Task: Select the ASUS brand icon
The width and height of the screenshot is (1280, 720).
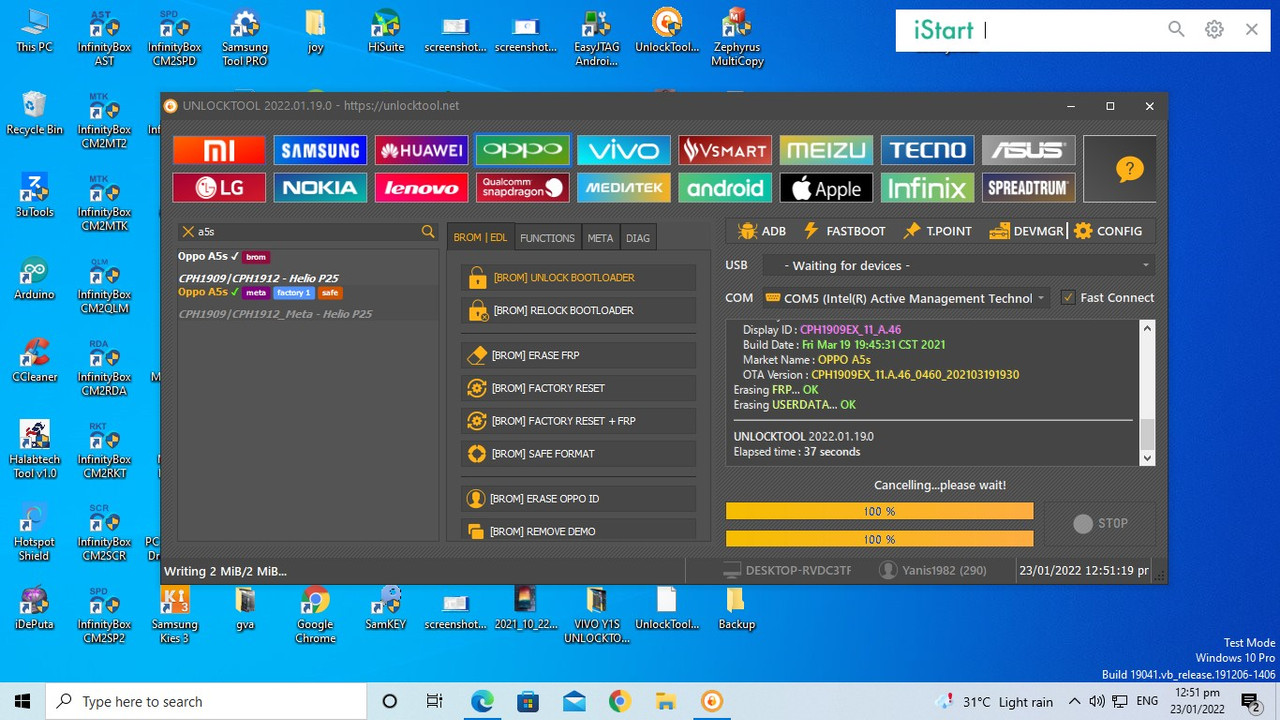Action: pyautogui.click(x=1028, y=150)
